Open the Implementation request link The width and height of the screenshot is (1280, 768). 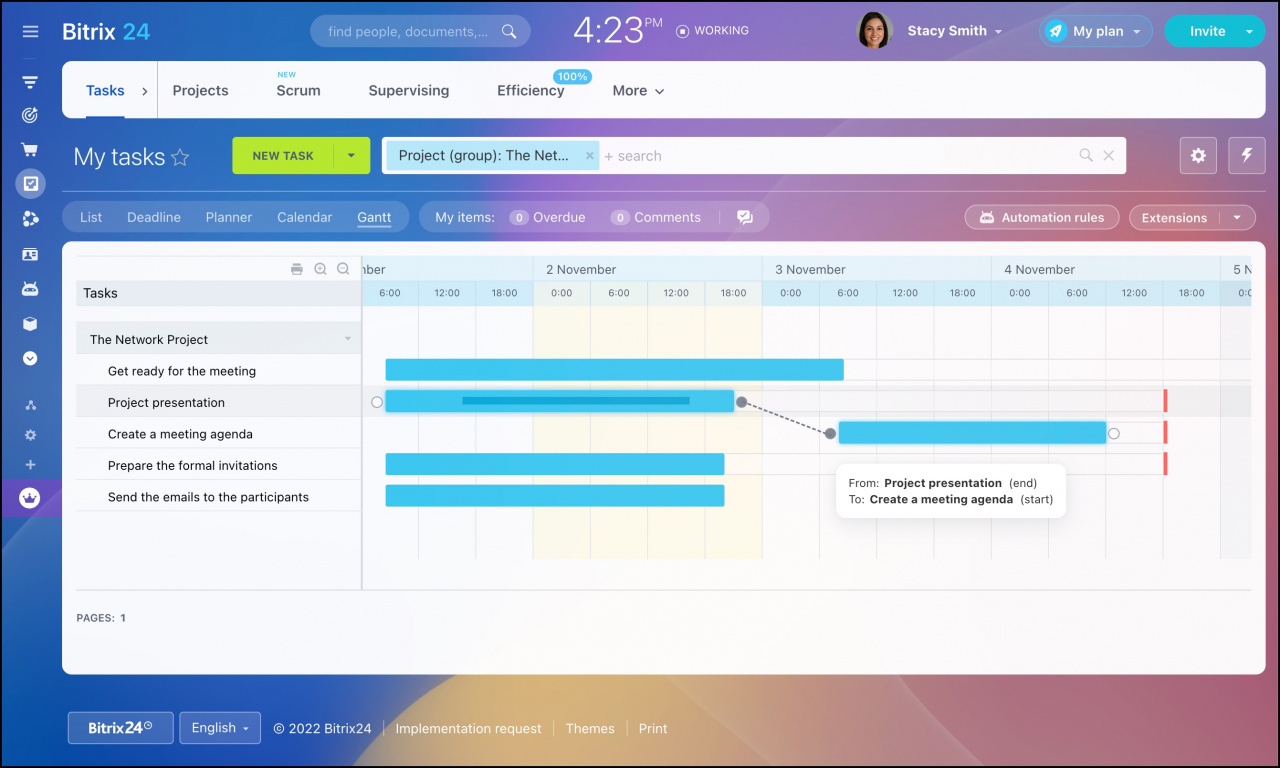468,729
